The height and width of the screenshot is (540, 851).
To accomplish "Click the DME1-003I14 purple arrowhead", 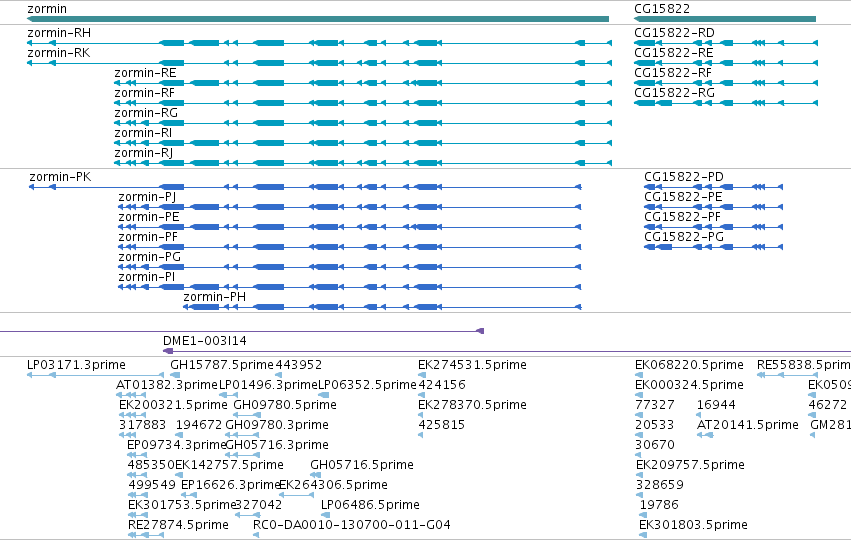I will point(168,351).
